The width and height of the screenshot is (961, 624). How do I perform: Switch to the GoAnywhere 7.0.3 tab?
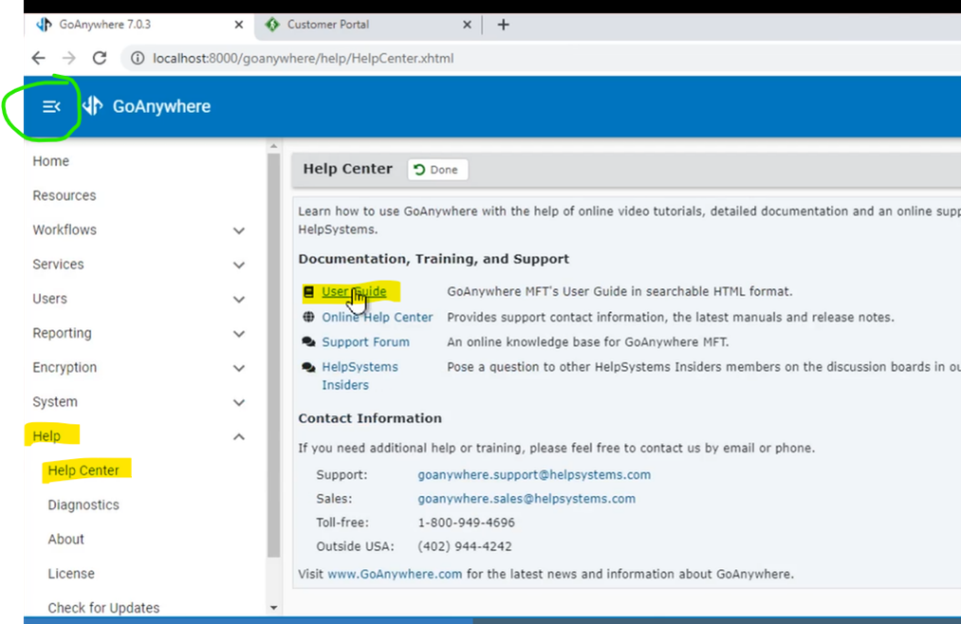[x=139, y=25]
